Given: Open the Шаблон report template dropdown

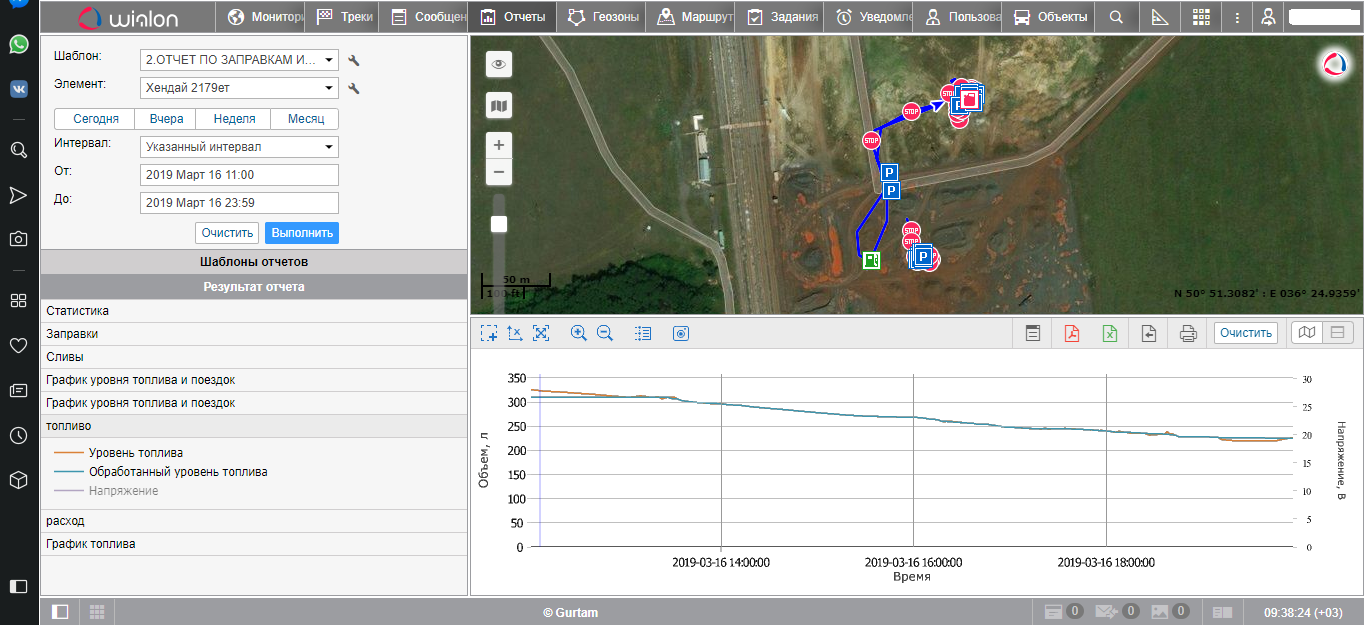Looking at the screenshot, I should click(x=239, y=60).
